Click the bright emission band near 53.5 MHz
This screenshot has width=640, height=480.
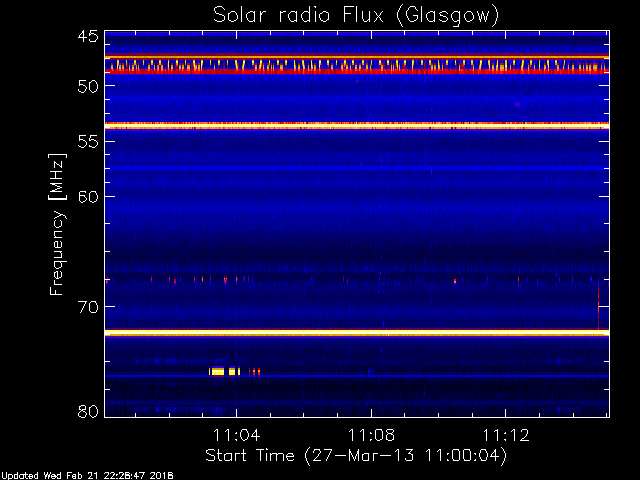pyautogui.click(x=357, y=126)
